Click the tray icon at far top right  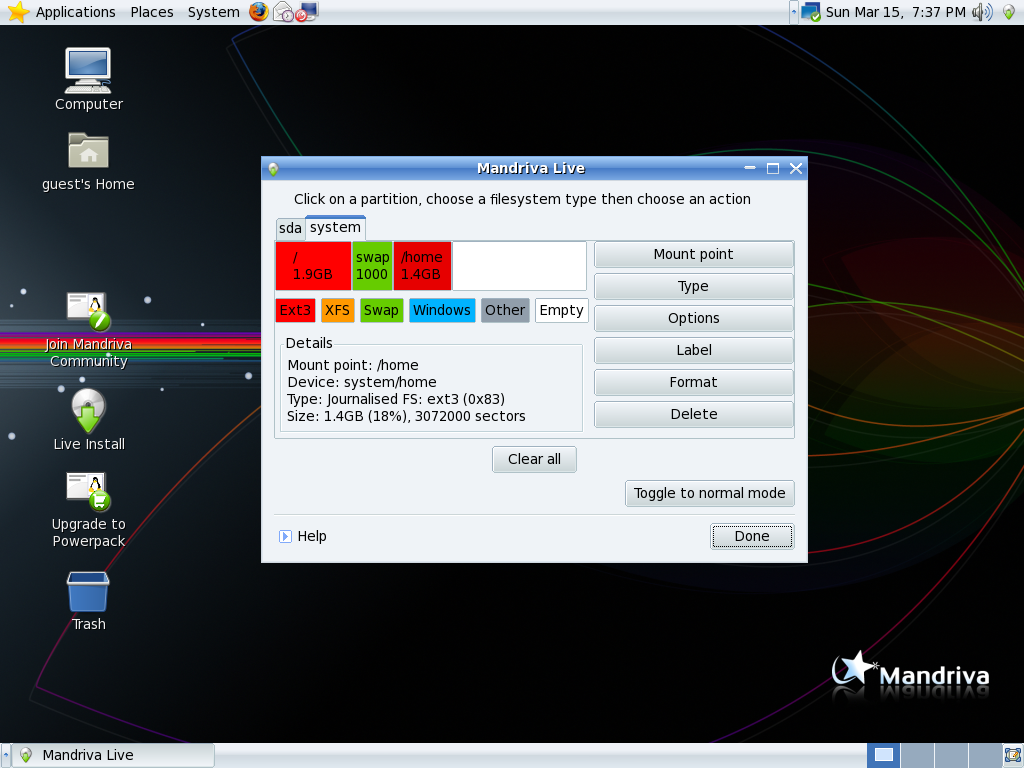point(1009,12)
